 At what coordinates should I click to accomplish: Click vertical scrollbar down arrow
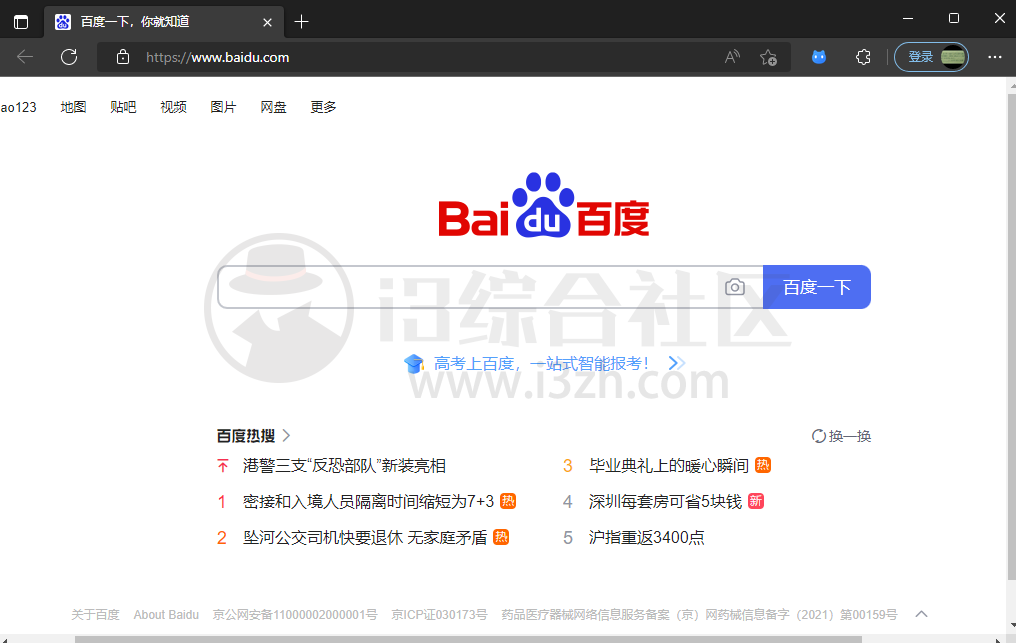[1011, 626]
